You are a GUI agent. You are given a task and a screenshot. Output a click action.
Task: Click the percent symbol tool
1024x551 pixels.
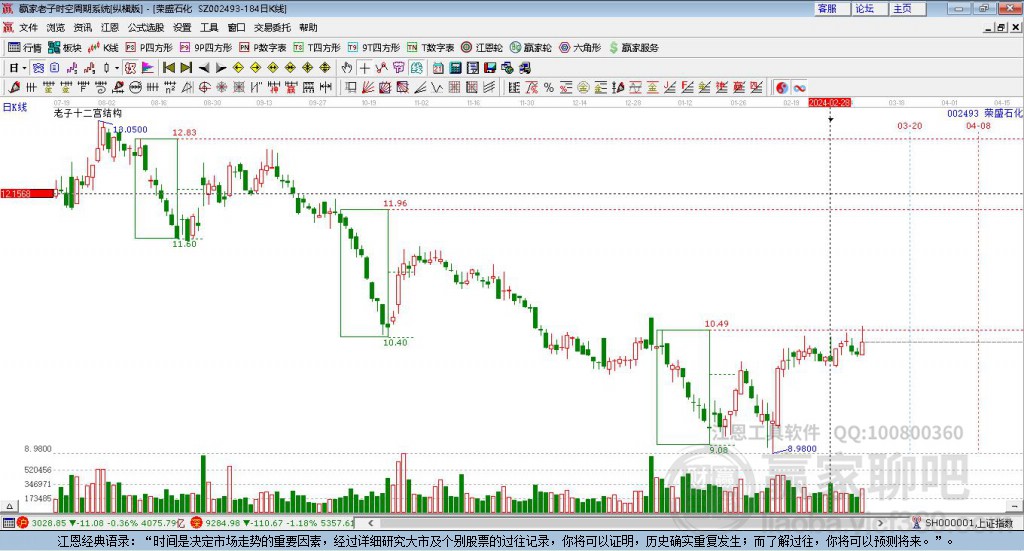[549, 87]
